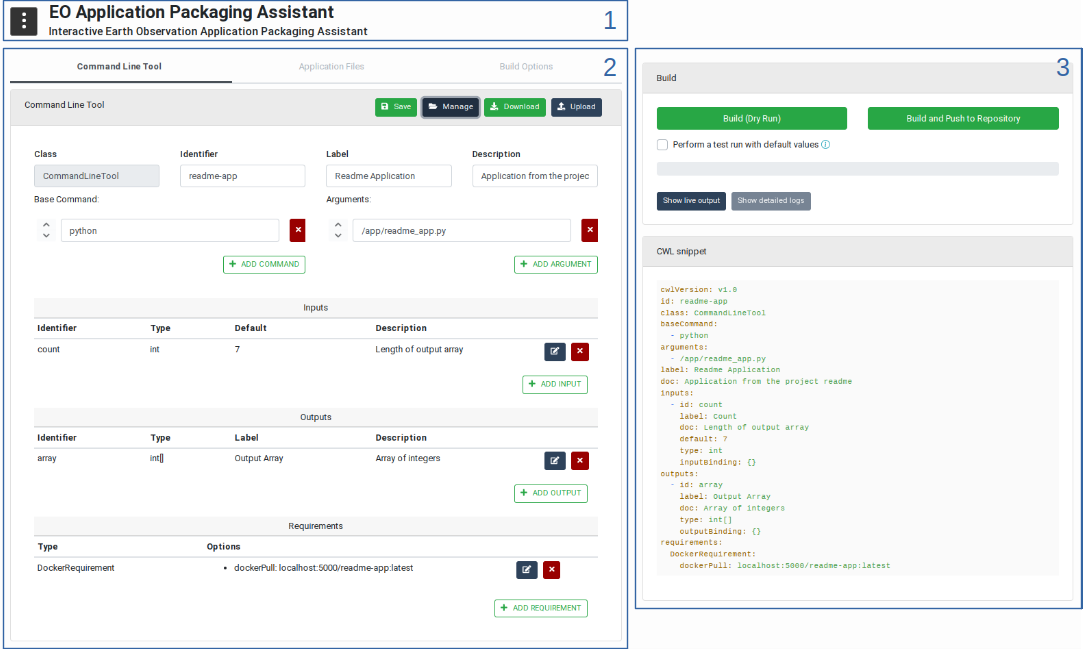Open the Manage button
This screenshot has width=1085, height=649.
[450, 107]
